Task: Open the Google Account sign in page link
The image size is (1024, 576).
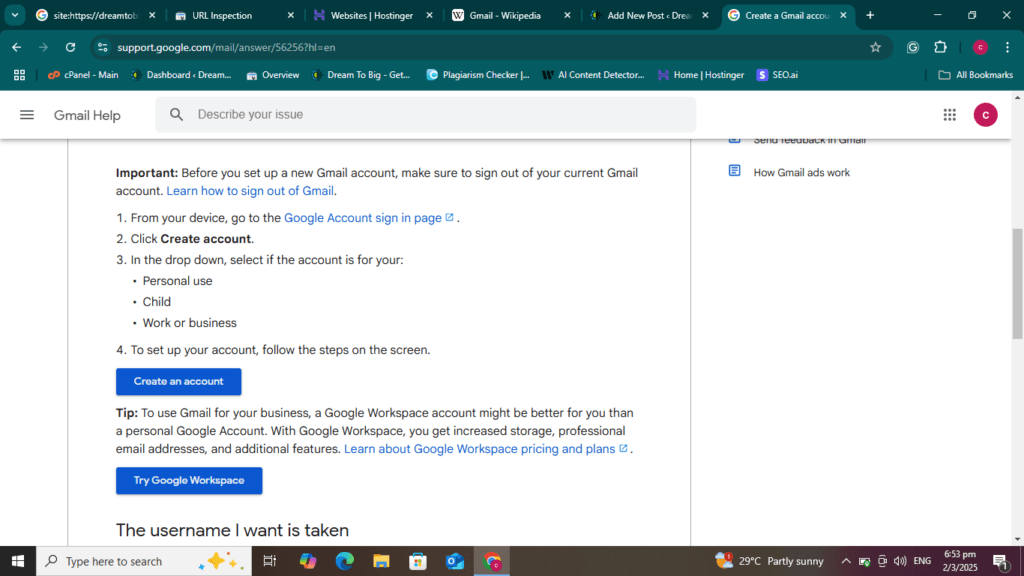Action: point(369,217)
